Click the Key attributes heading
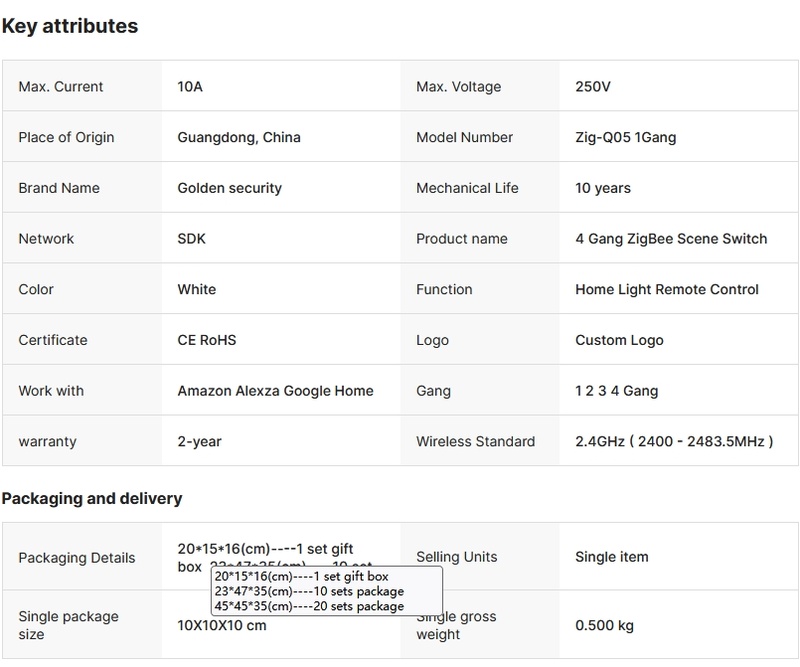 pos(70,27)
